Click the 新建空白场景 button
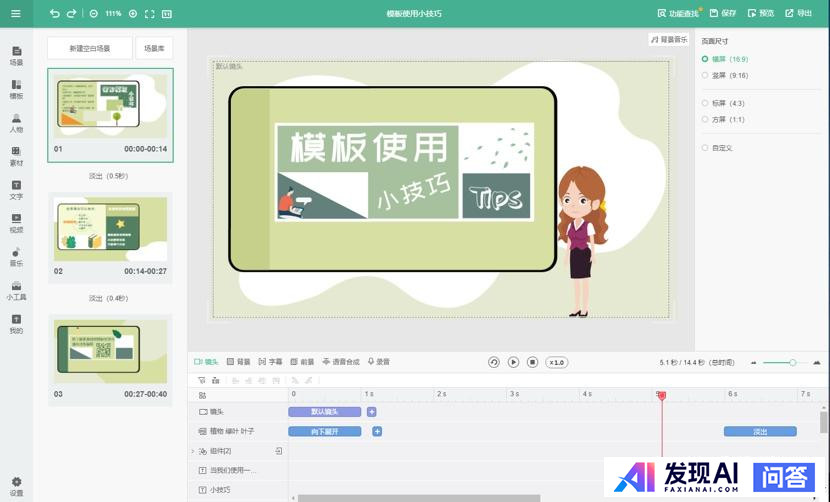The height and width of the screenshot is (502, 830). point(90,48)
